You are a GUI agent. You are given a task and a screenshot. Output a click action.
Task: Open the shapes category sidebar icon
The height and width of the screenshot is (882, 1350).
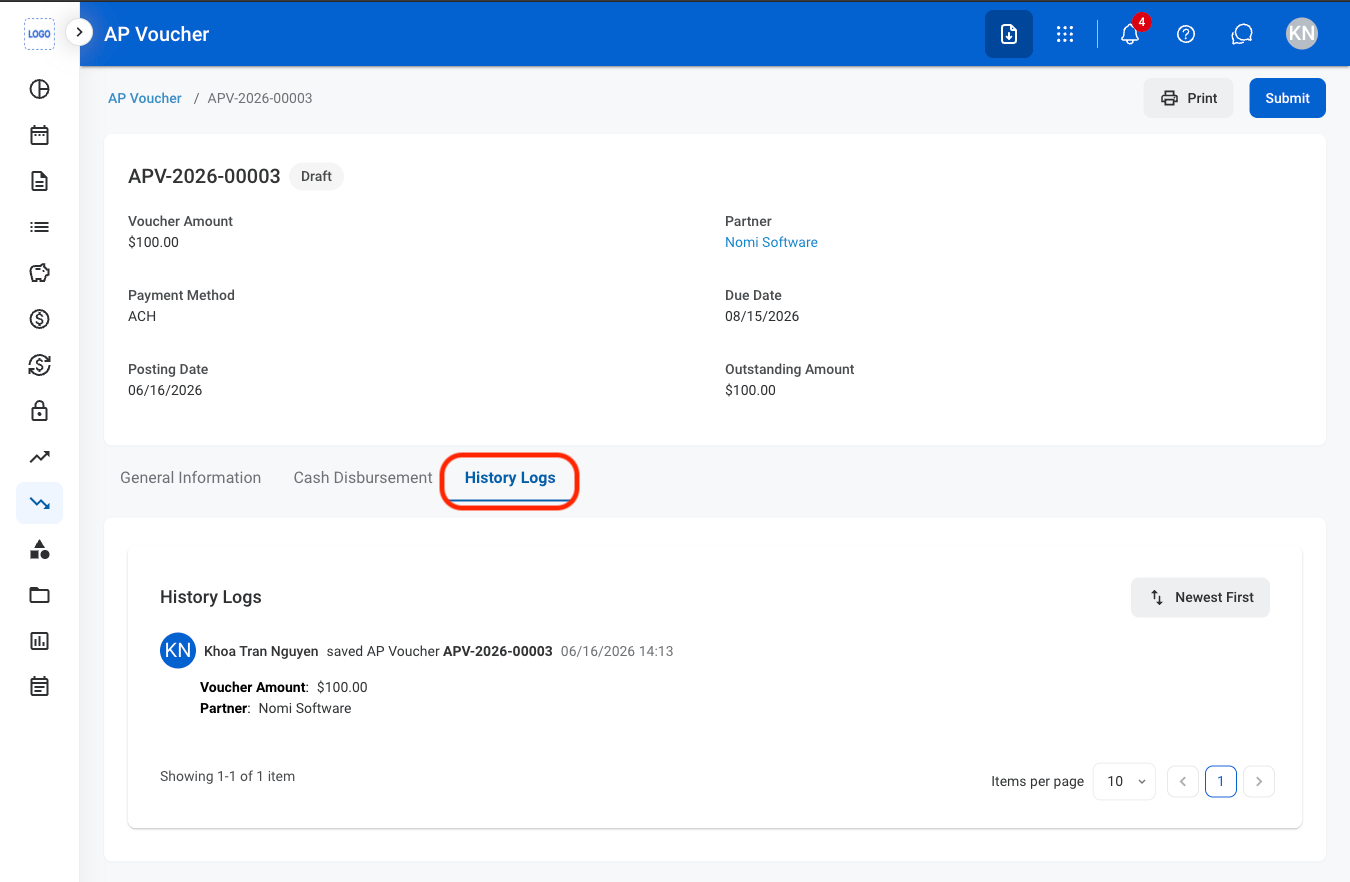[39, 549]
